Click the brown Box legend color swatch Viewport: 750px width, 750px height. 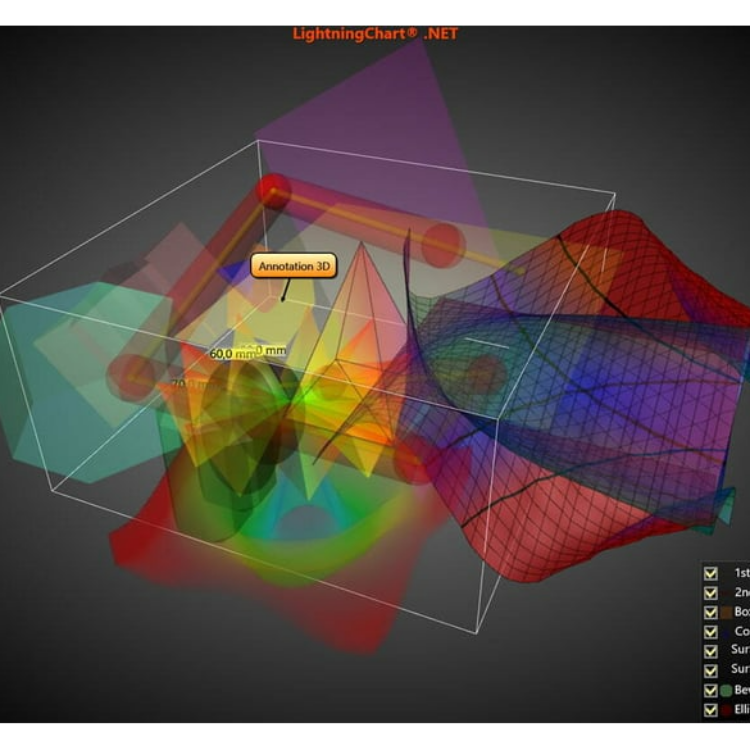coord(727,612)
